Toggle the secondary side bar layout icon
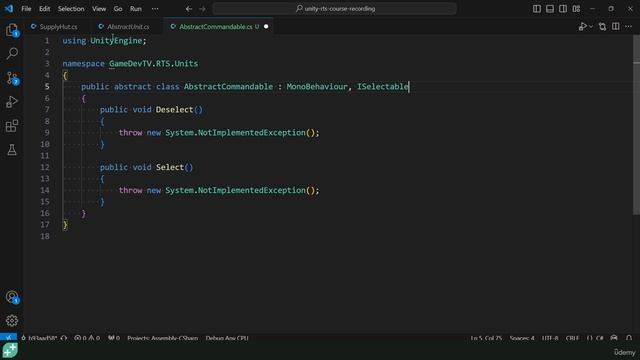Screen dimensions: 640x360 pos(563,9)
